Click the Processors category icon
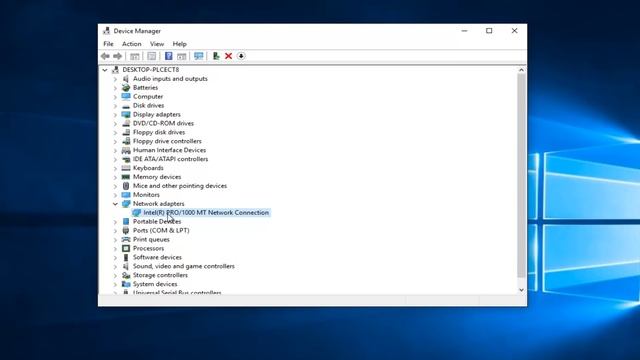 (x=126, y=248)
